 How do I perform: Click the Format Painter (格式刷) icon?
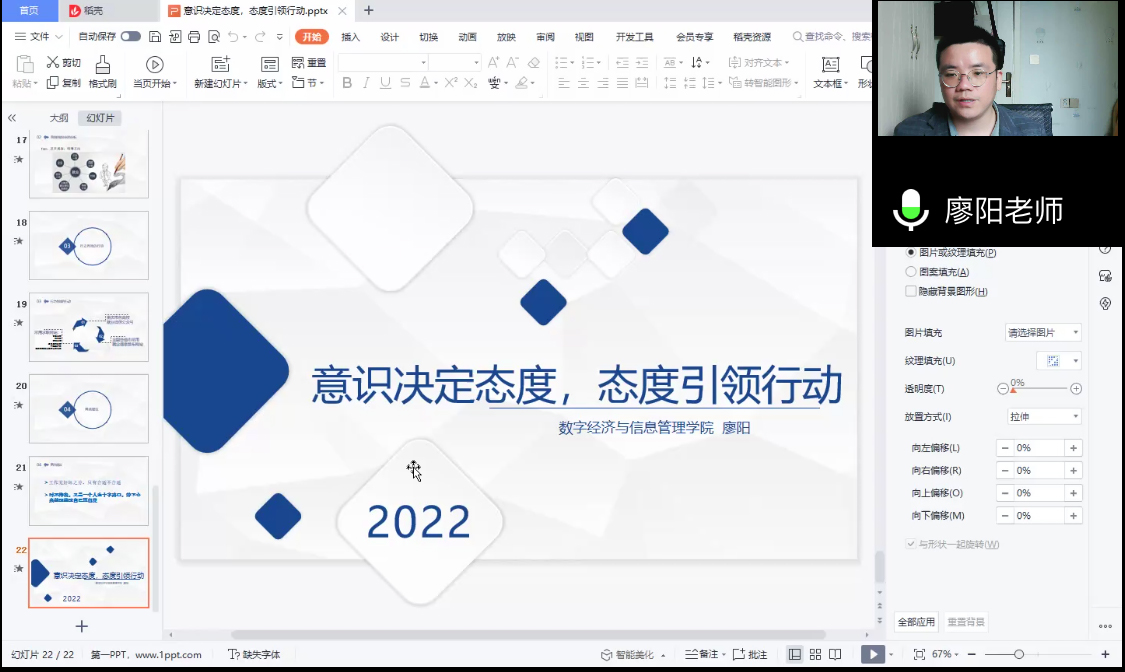click(102, 64)
